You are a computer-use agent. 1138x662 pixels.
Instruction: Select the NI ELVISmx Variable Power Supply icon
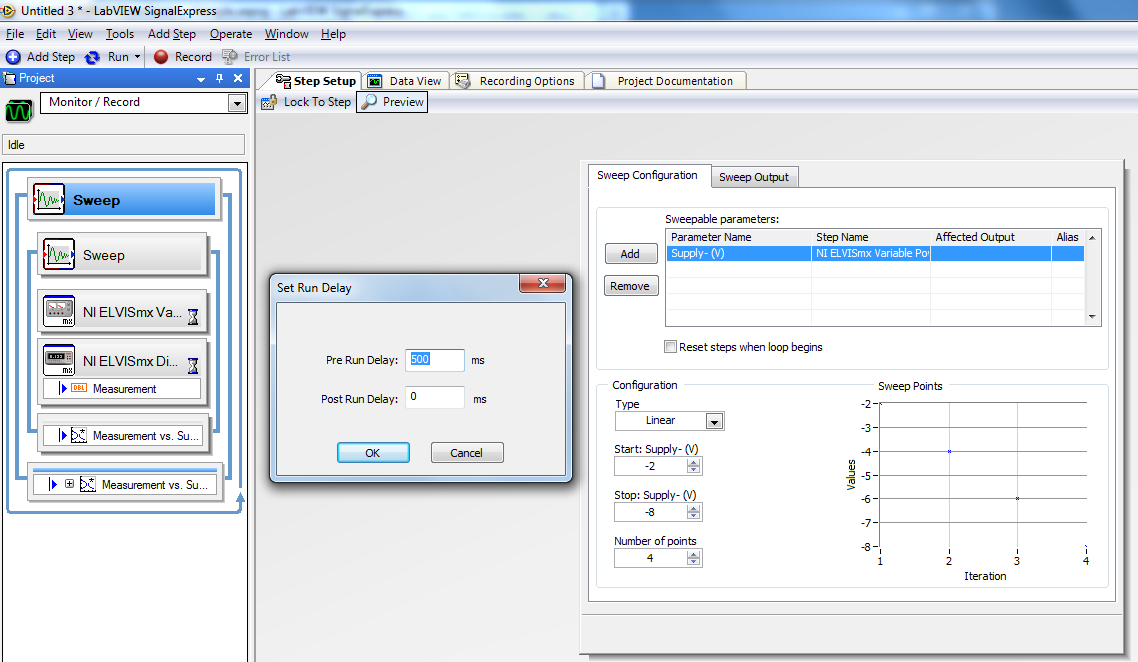(x=59, y=311)
